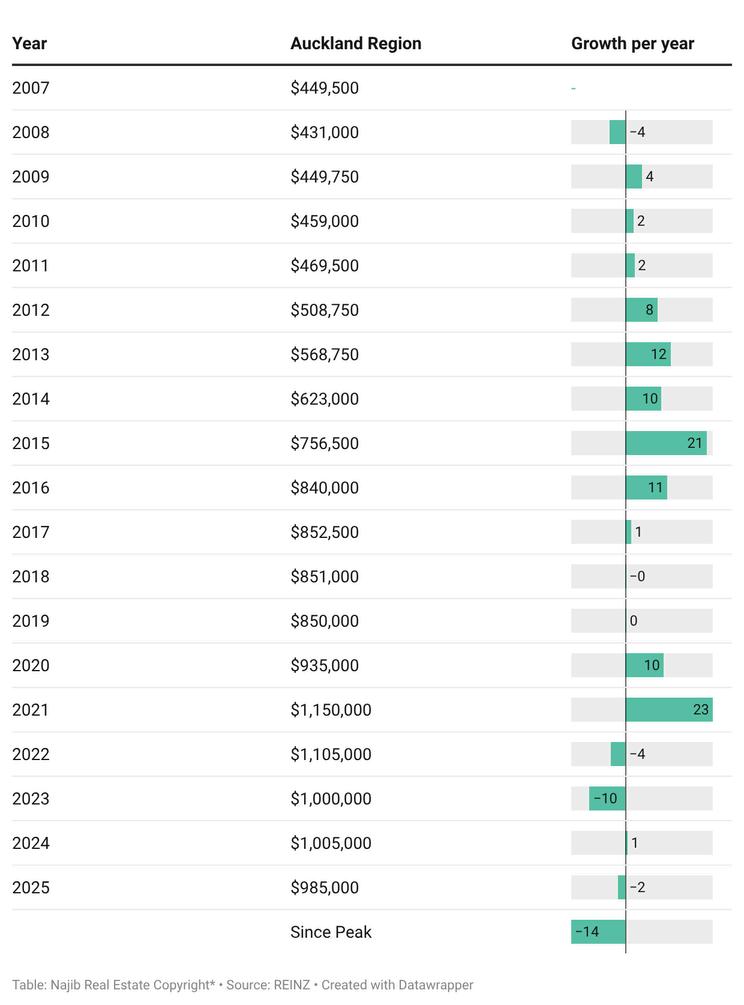Click the Year column header
The height and width of the screenshot is (1005, 744).
tap(30, 44)
